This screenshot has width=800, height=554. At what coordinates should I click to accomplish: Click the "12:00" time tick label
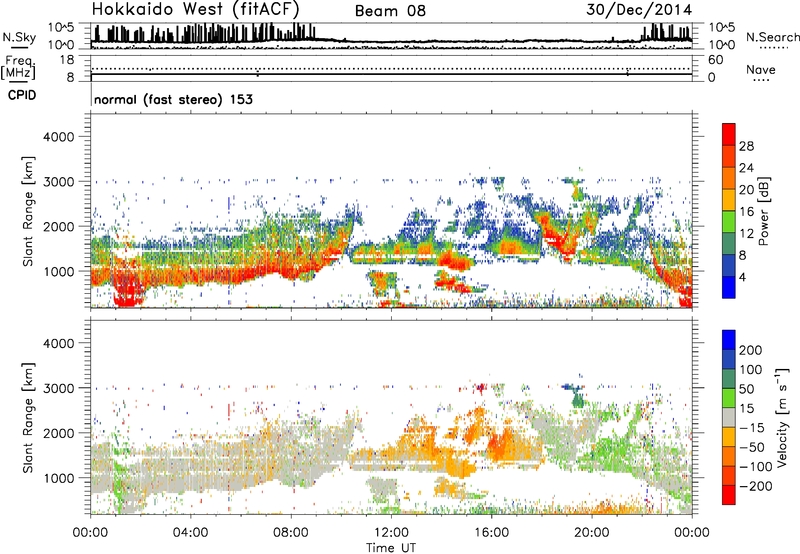pyautogui.click(x=391, y=533)
